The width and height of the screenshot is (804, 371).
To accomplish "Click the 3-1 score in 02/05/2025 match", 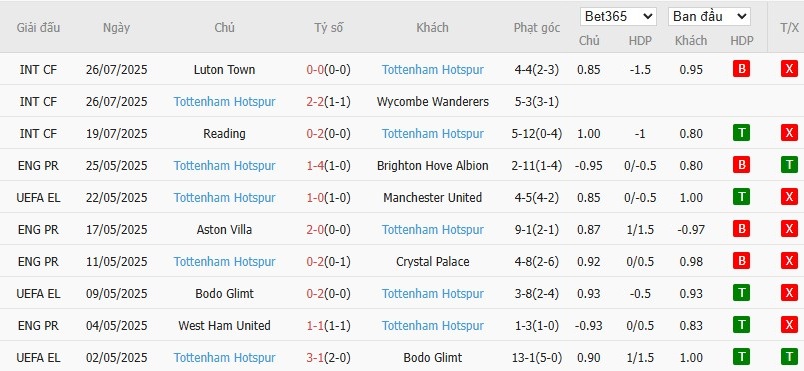I will coord(315,357).
